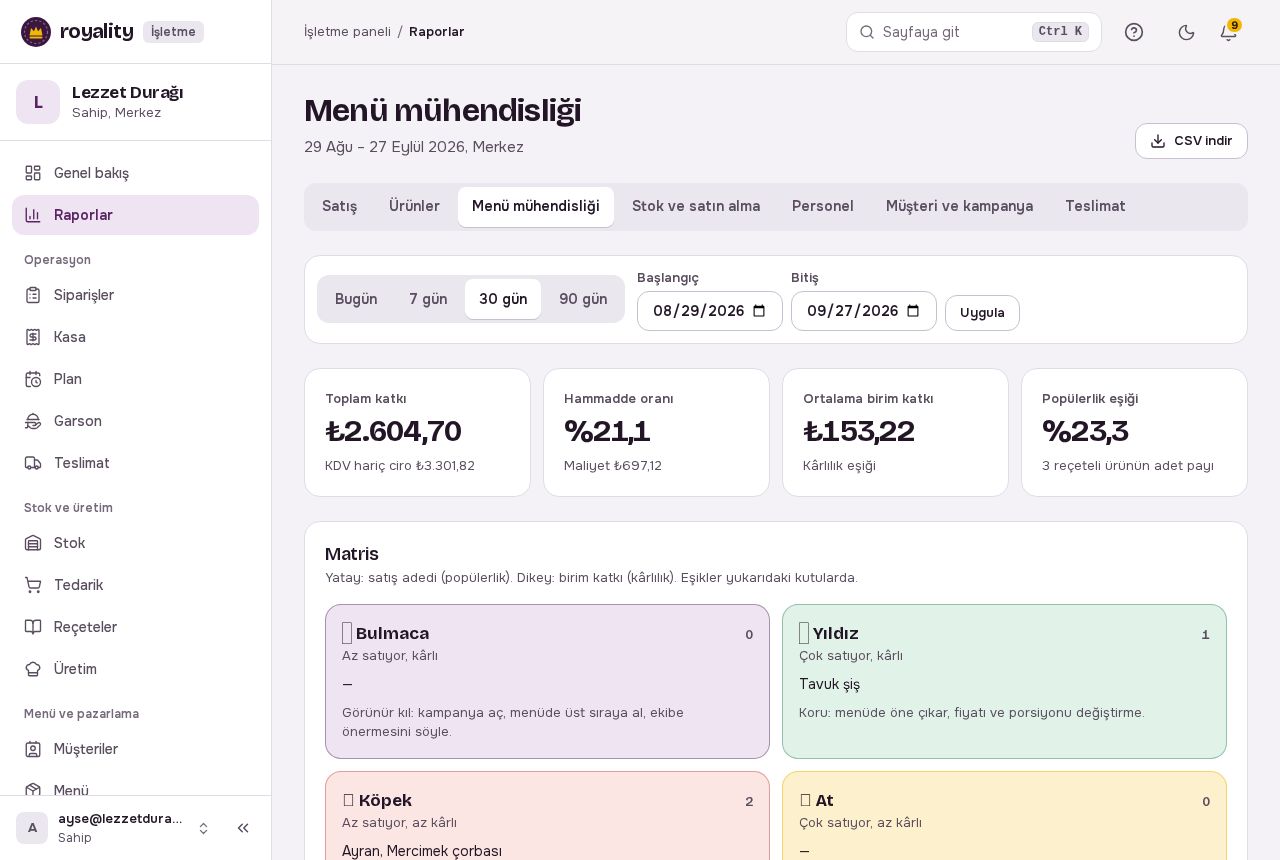1280x860 pixels.
Task: Switch to the Menü mühendisliği tab
Action: click(536, 207)
